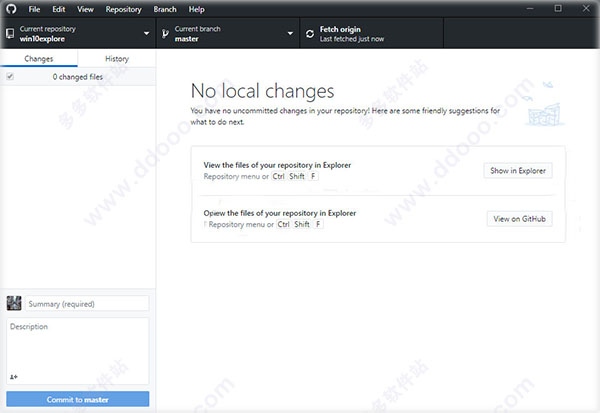Click the No local changes heading
600x413 pixels.
coord(262,91)
